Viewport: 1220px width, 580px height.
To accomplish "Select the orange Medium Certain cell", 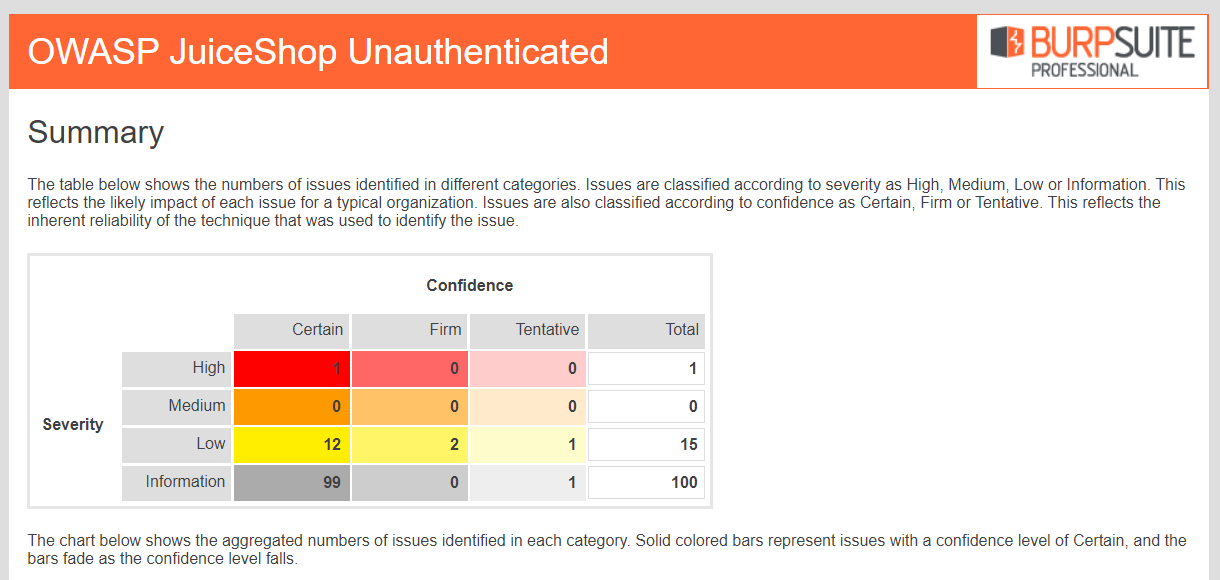I will [291, 406].
